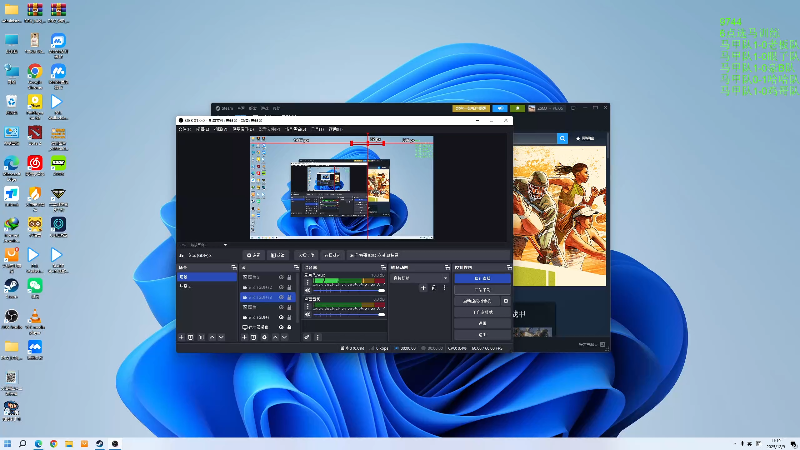Viewport: 800px width, 450px height.
Task: Adjust the second mixer channel volume slider
Action: pyautogui.click(x=349, y=314)
